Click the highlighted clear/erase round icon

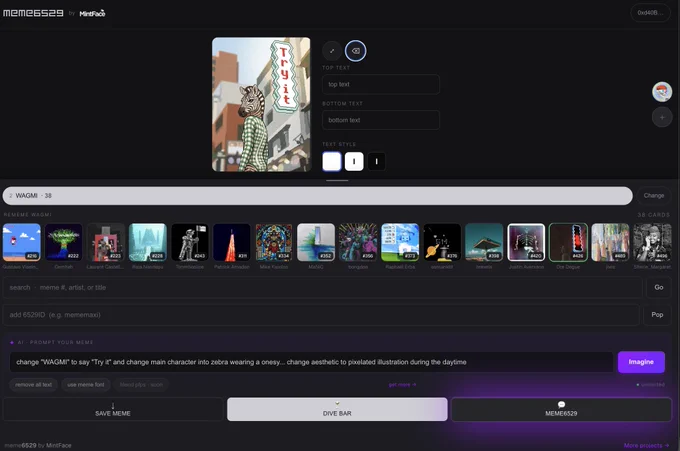356,51
